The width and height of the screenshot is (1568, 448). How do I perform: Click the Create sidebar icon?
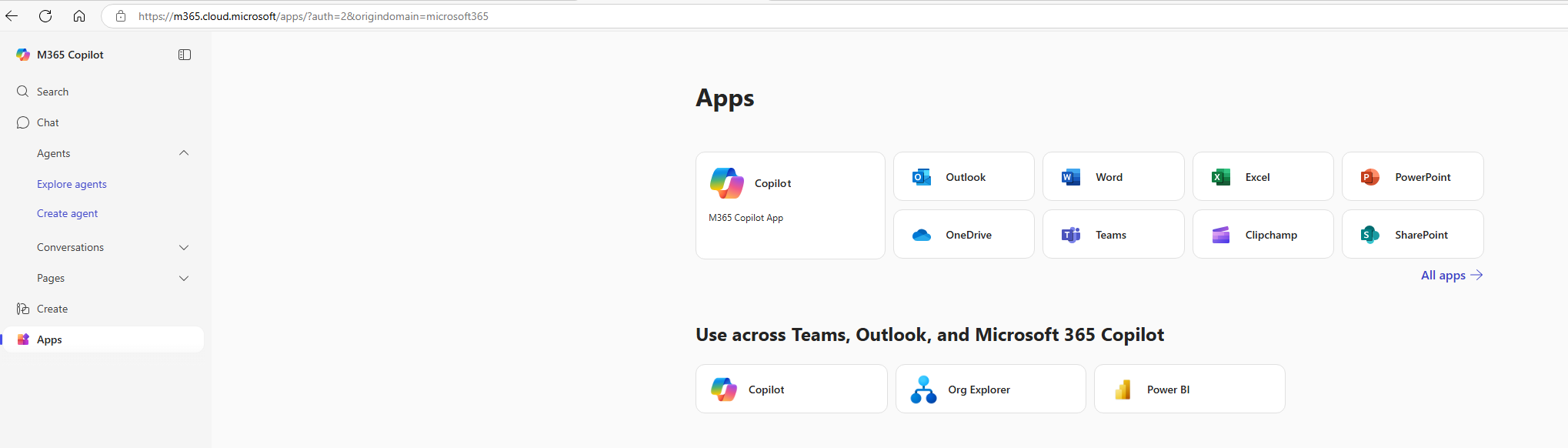tap(22, 309)
